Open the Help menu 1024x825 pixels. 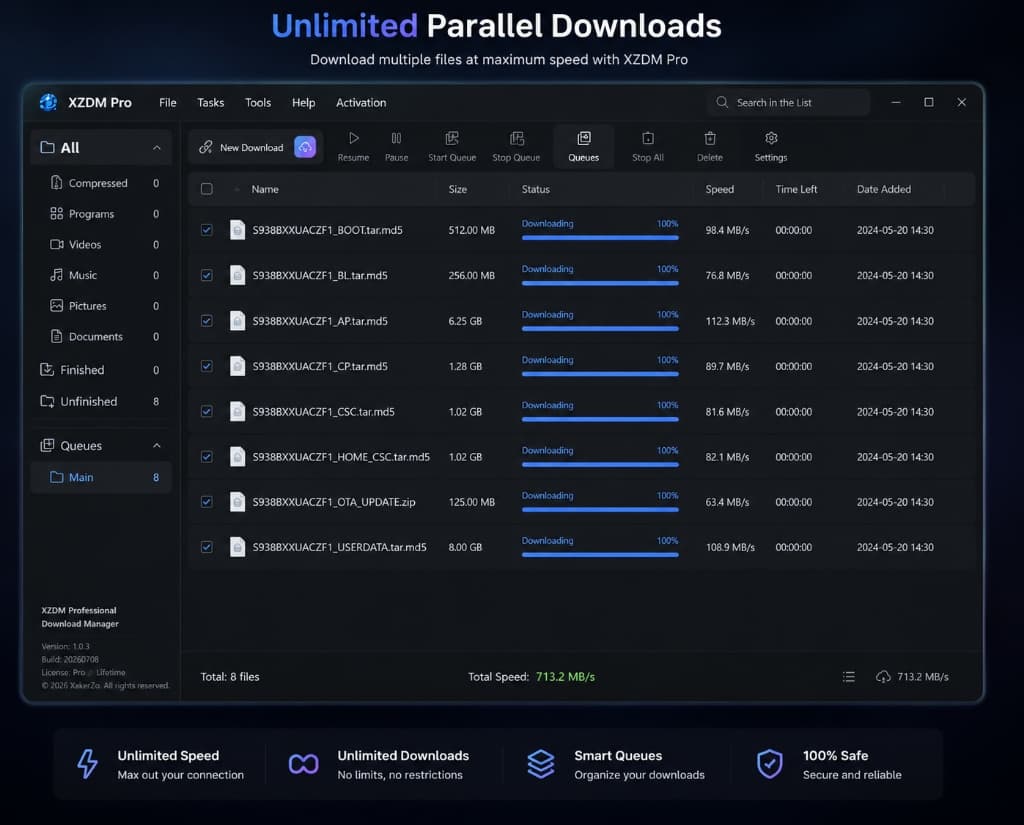tap(304, 103)
